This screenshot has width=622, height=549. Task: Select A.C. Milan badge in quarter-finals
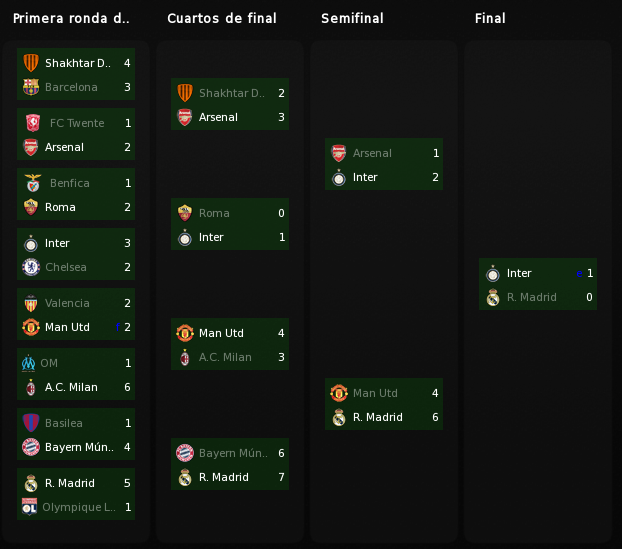[x=185, y=357]
